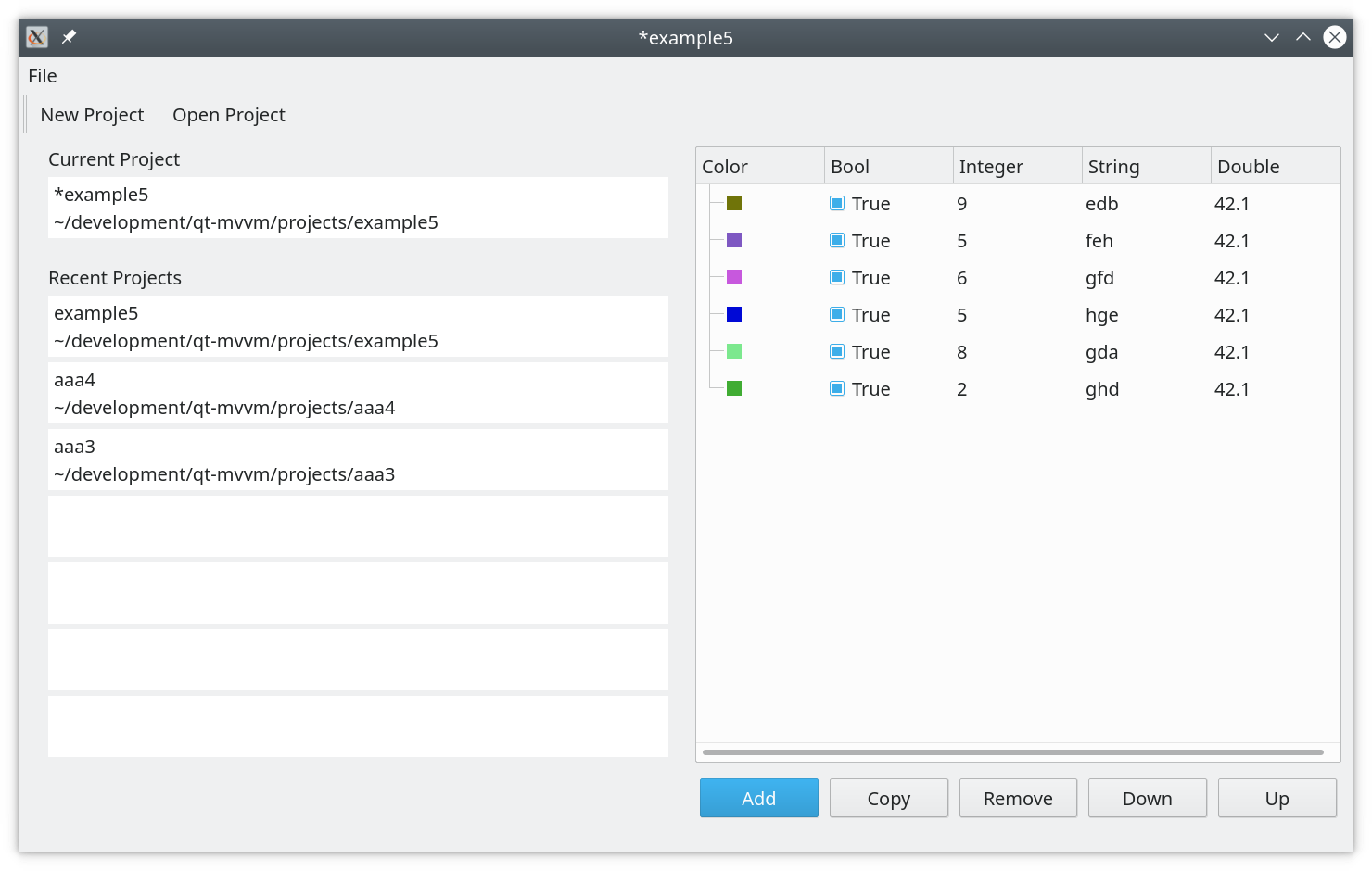
Task: Toggle the Bool checkbox in hge row
Action: 837,314
